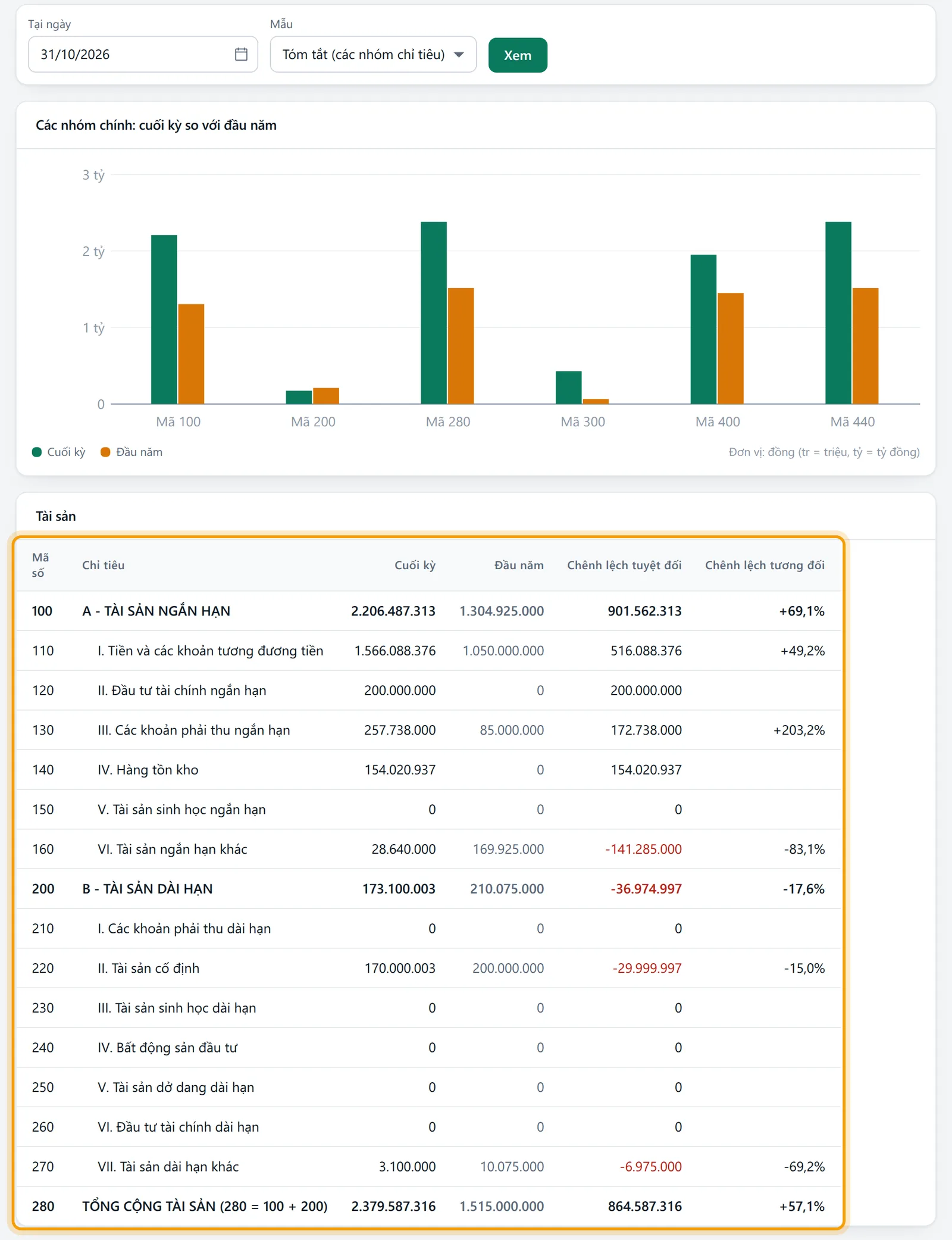Click the red value -141.285.000

tap(643, 849)
